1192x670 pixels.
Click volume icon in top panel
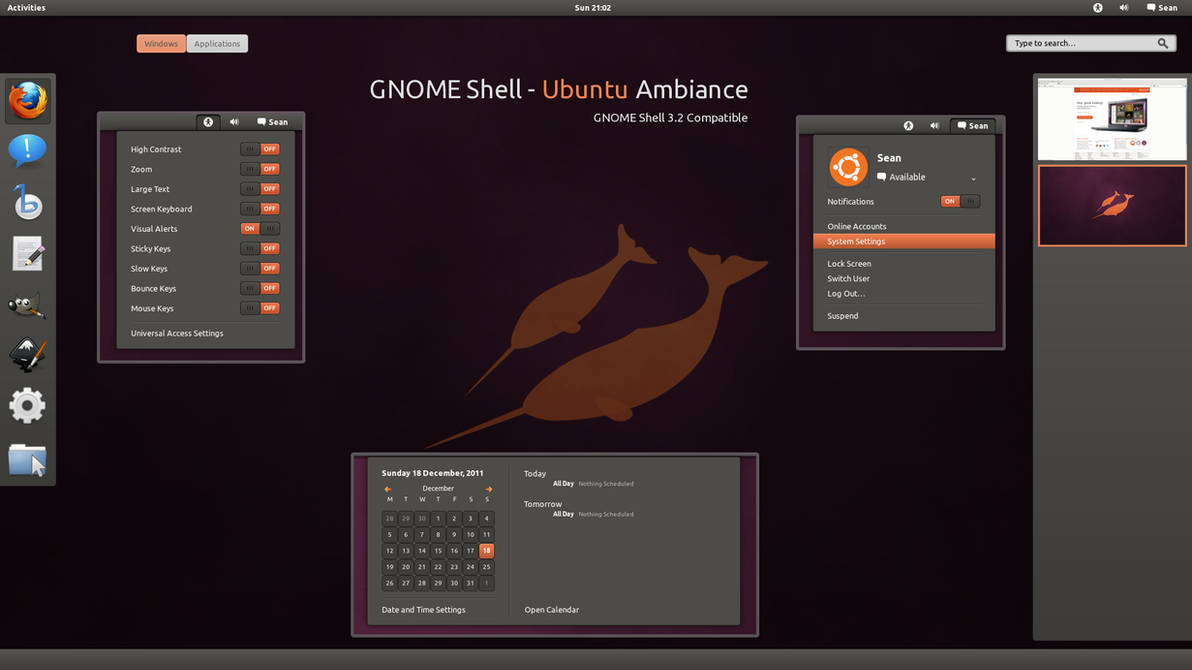coord(1124,8)
